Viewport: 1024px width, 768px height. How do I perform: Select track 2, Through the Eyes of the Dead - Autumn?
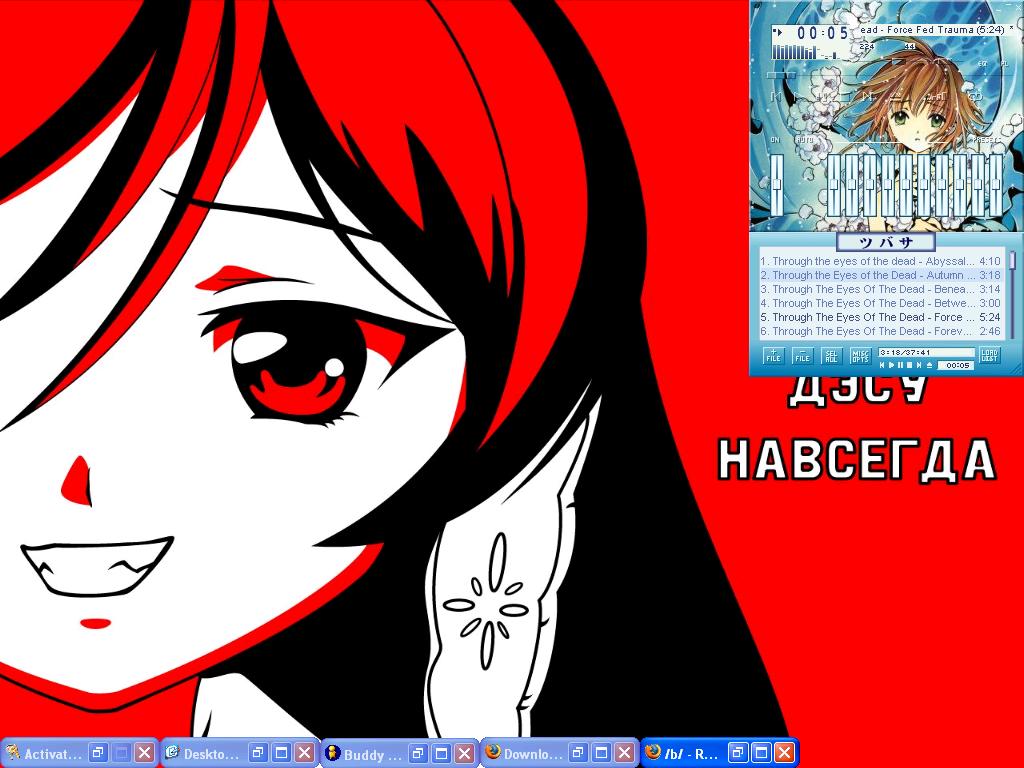pyautogui.click(x=880, y=275)
